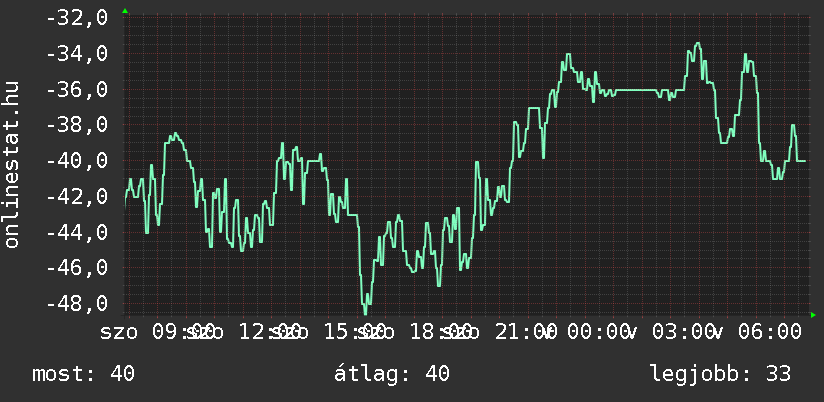Click the 15:00 time axis label
824x402 pixels.
[x=356, y=333]
